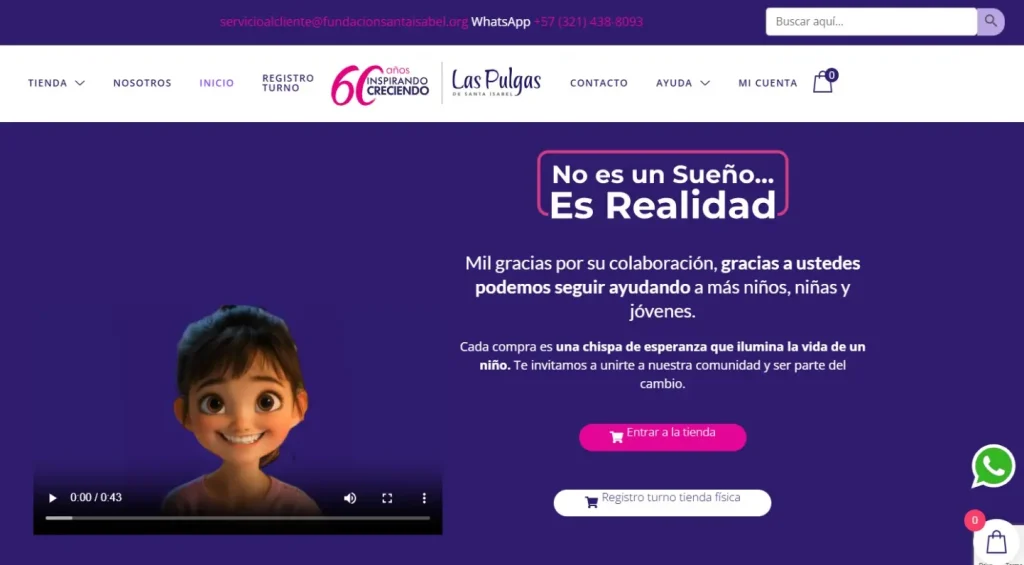Mute the video with the speaker icon

coord(350,498)
